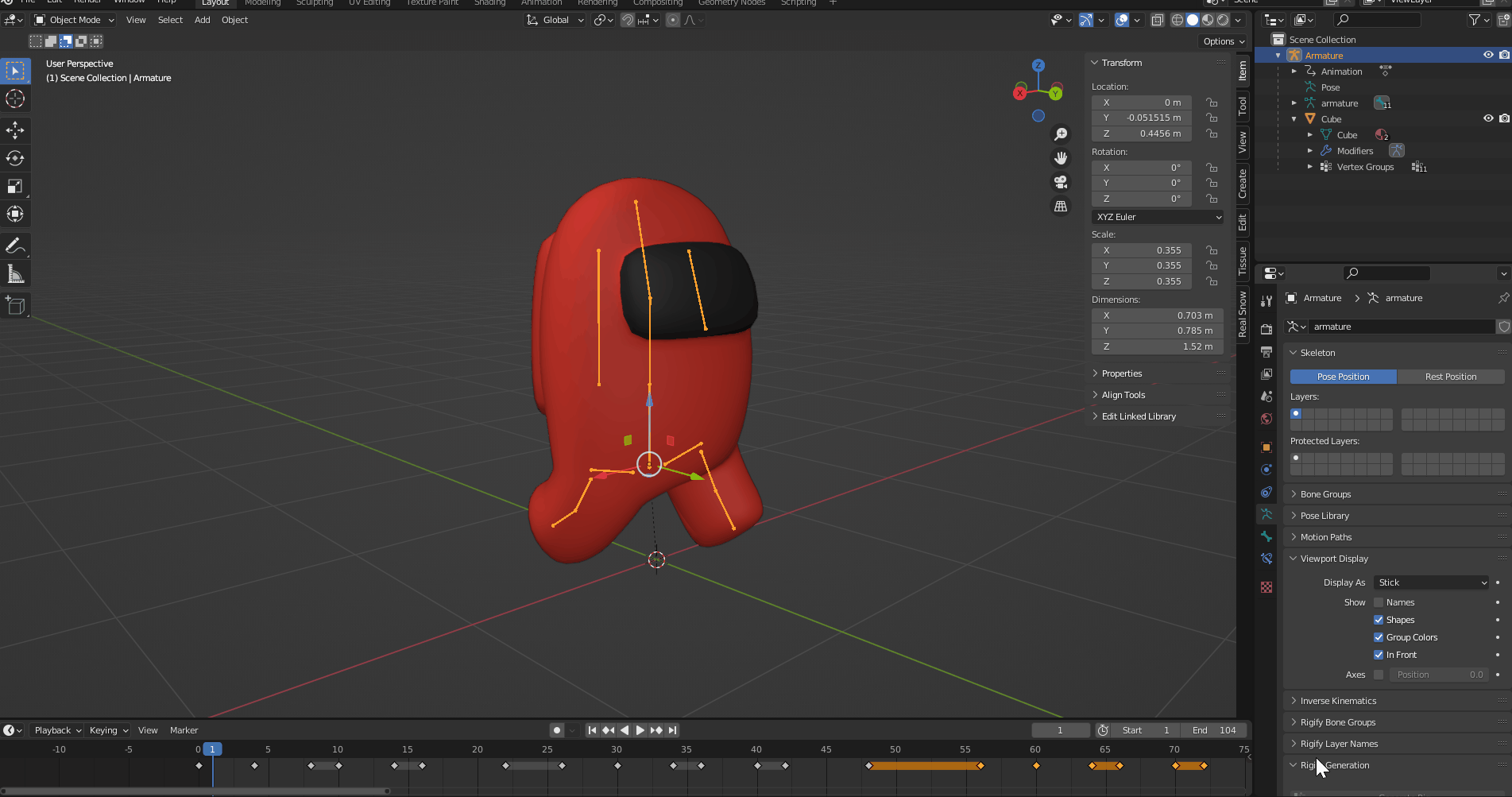Image resolution: width=1512 pixels, height=797 pixels.
Task: Select the Measure ruler tool
Action: [x=15, y=274]
